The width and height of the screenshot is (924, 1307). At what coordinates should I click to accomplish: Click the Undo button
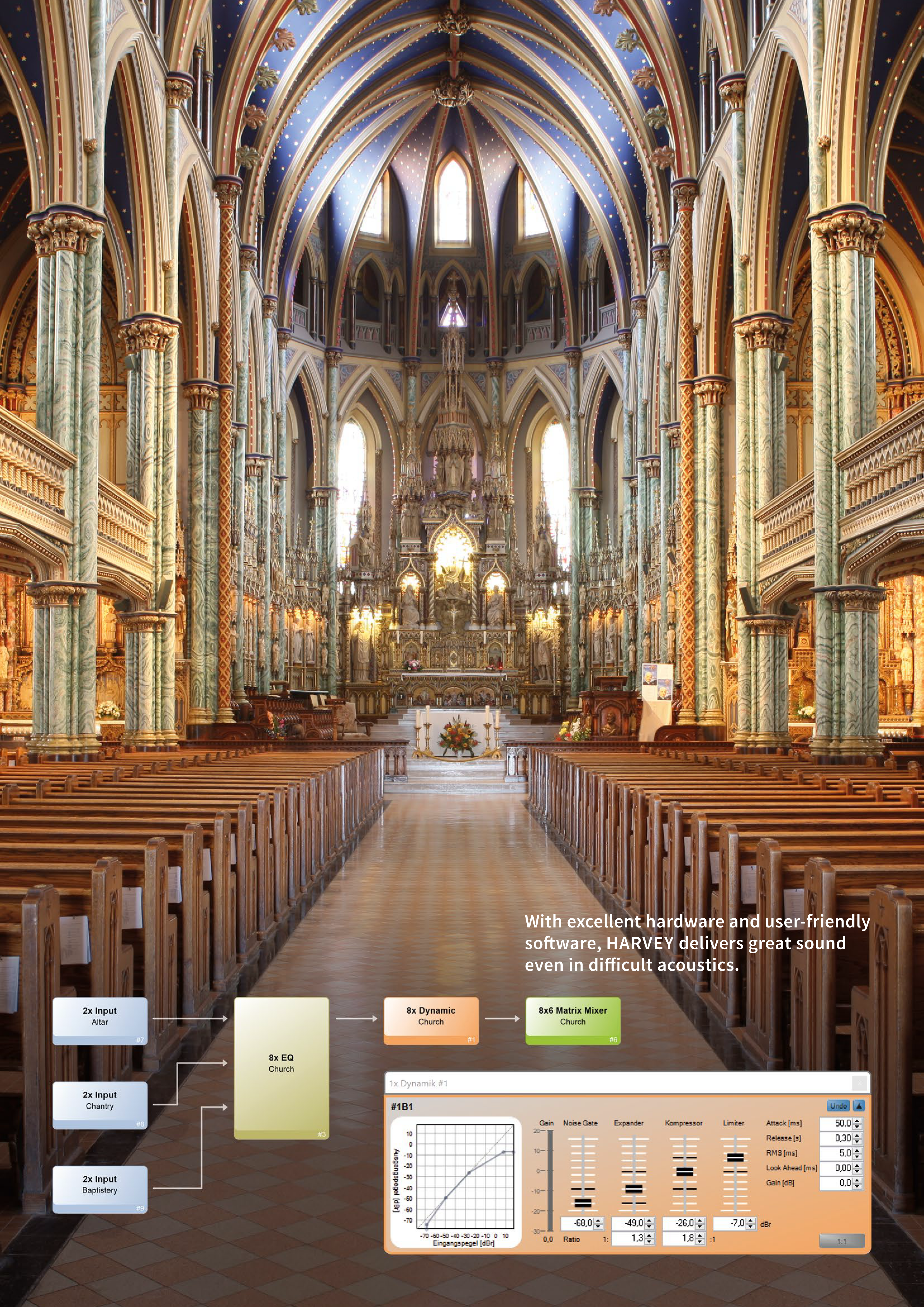pyautogui.click(x=838, y=1106)
